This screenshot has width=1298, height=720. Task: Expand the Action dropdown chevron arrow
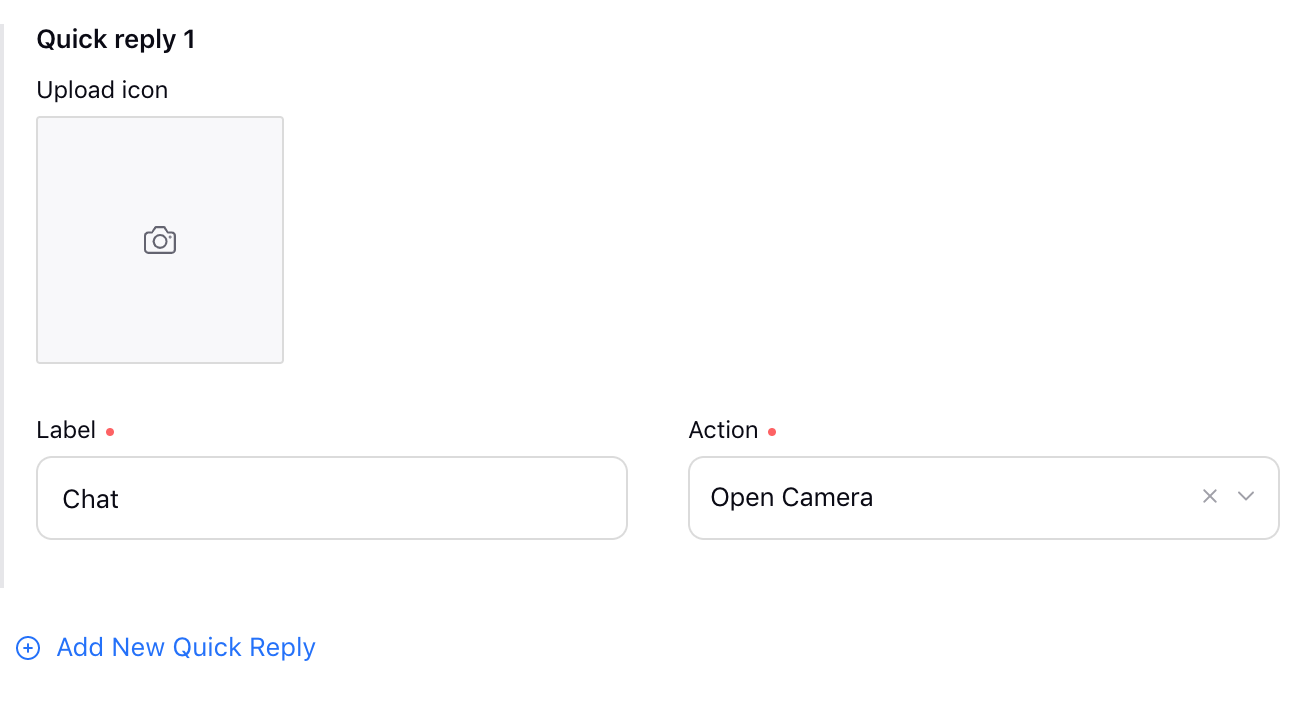pos(1246,496)
